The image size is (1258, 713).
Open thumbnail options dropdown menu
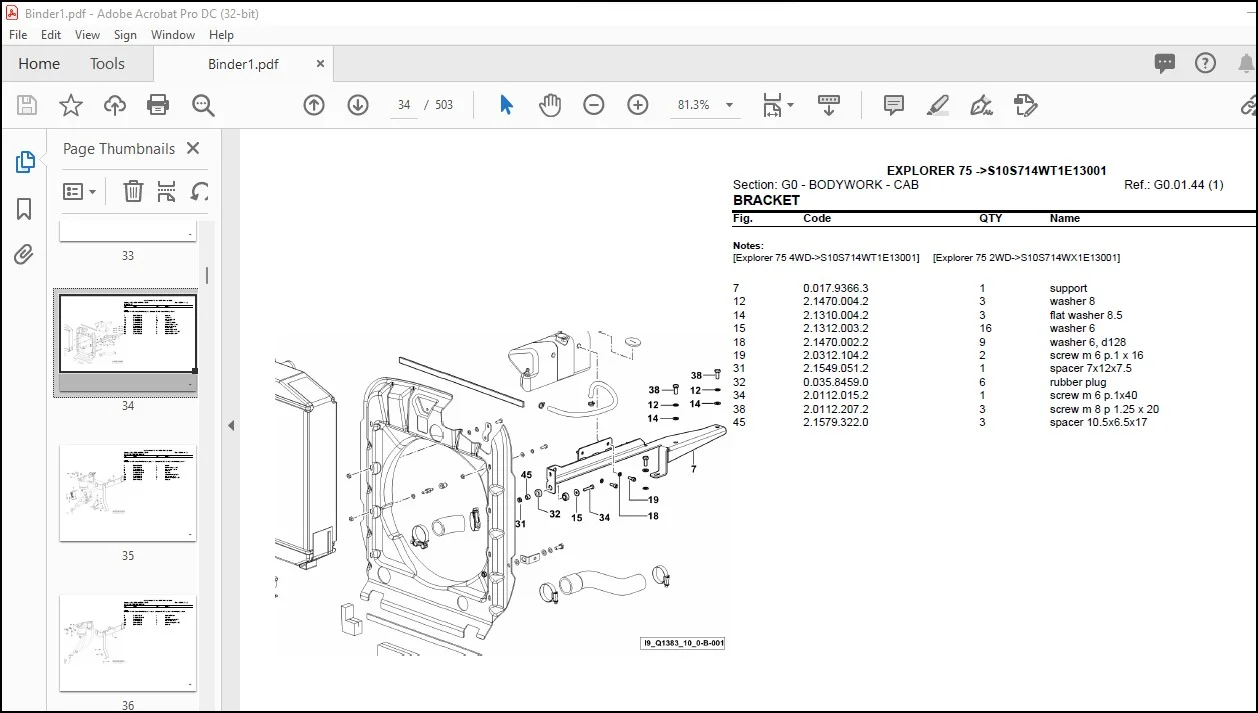[80, 191]
